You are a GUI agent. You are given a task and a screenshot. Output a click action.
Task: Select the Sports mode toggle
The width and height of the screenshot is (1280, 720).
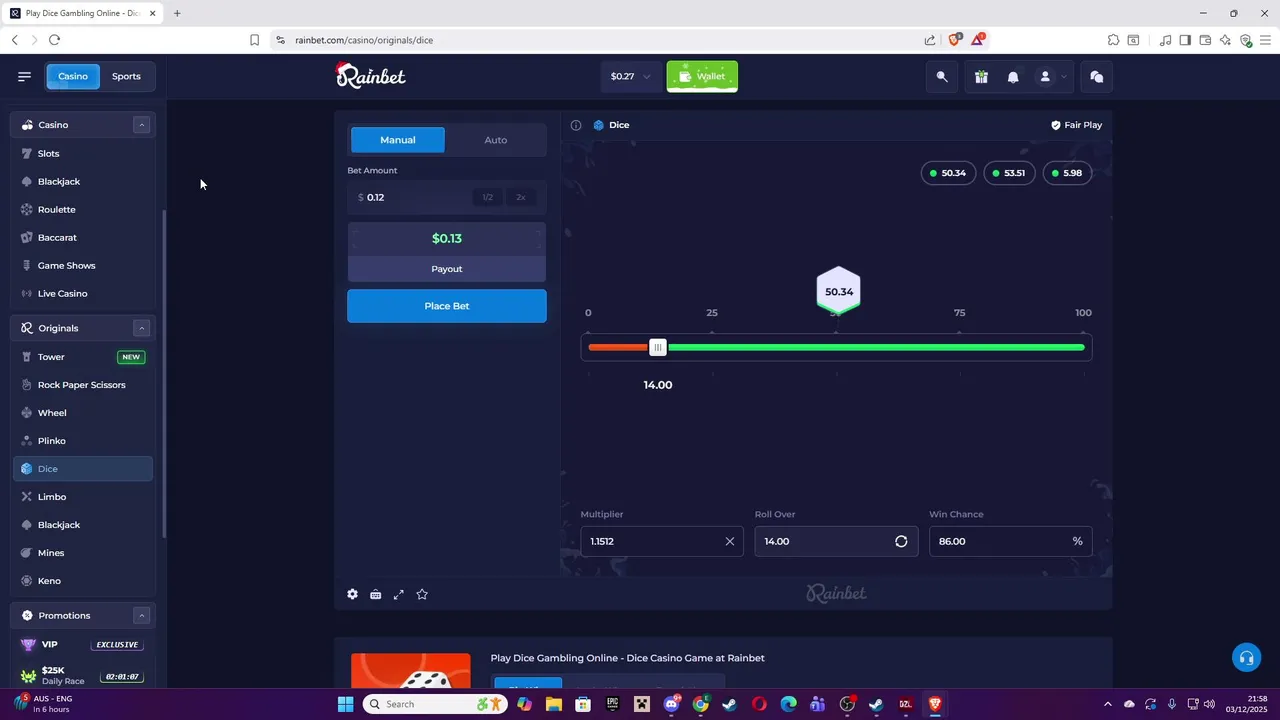[x=126, y=76]
